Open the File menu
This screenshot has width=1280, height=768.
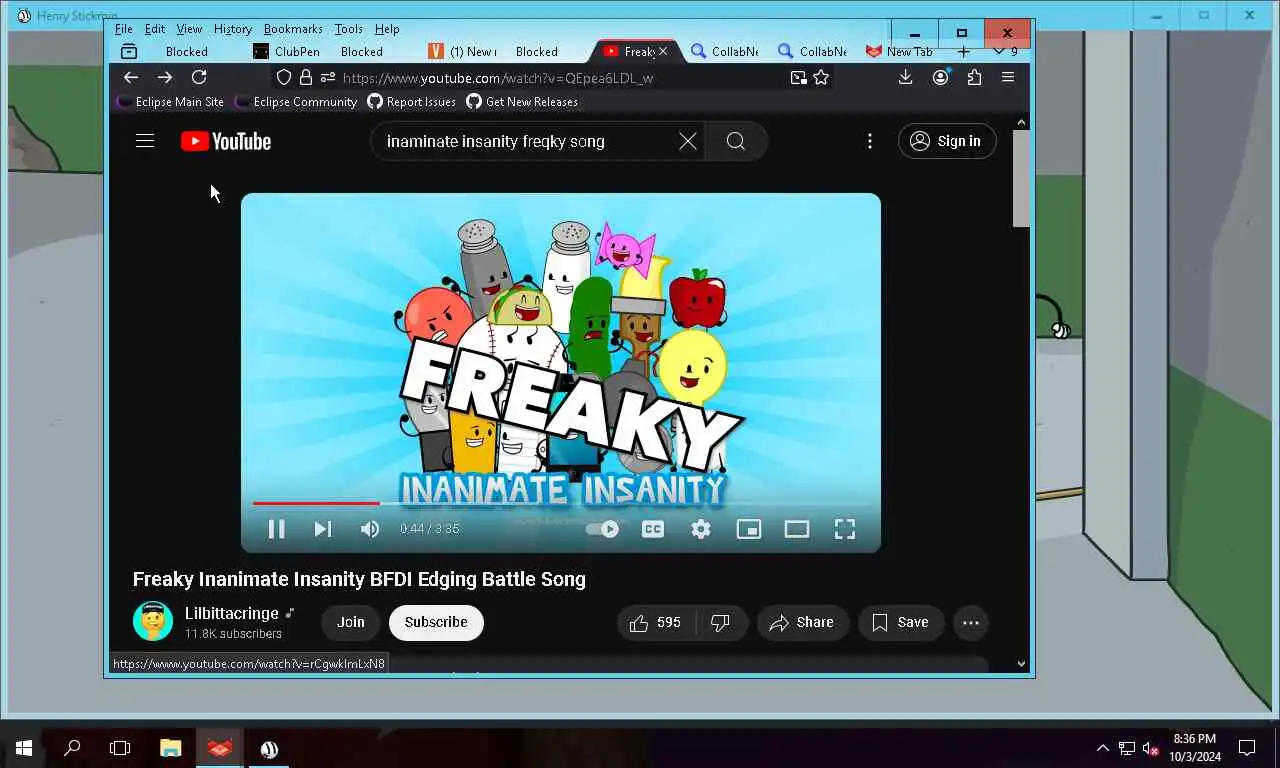pos(124,29)
